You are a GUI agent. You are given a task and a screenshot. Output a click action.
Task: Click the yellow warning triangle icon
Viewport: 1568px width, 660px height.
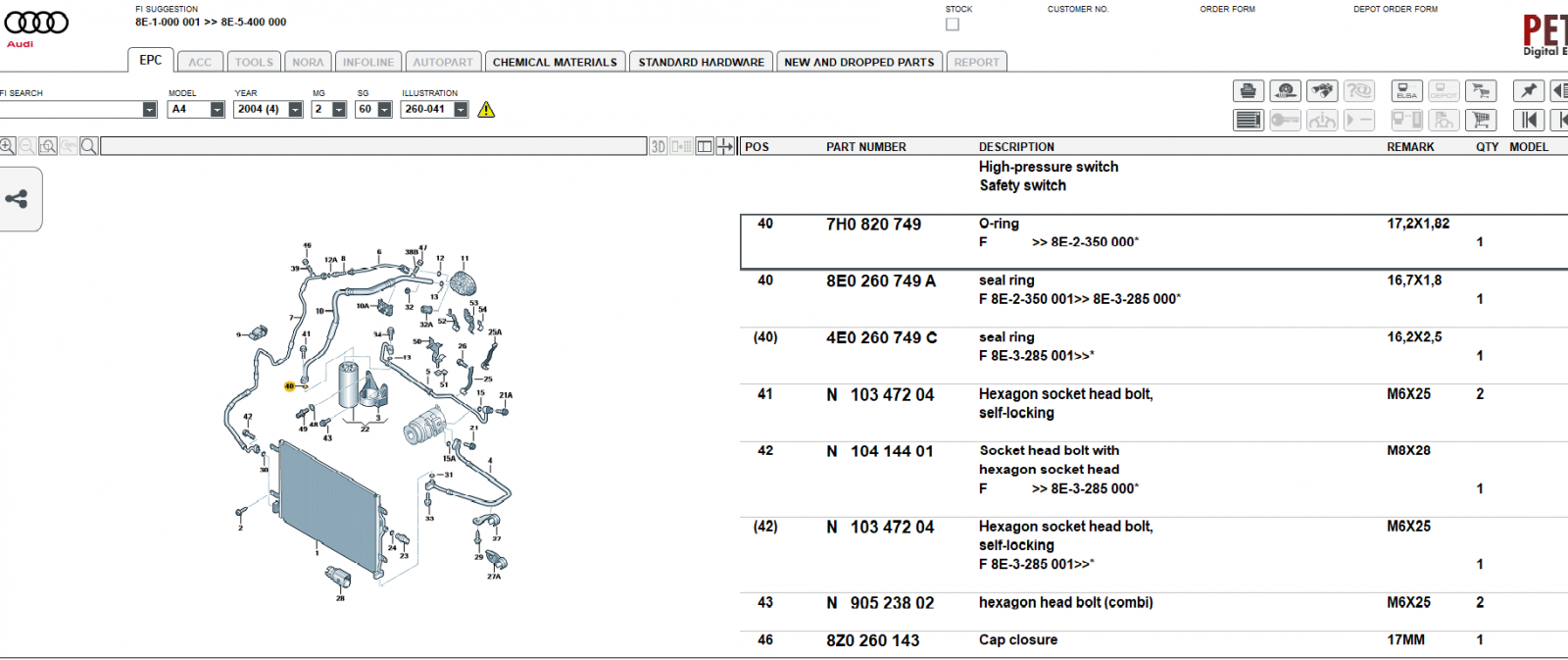coord(486,110)
